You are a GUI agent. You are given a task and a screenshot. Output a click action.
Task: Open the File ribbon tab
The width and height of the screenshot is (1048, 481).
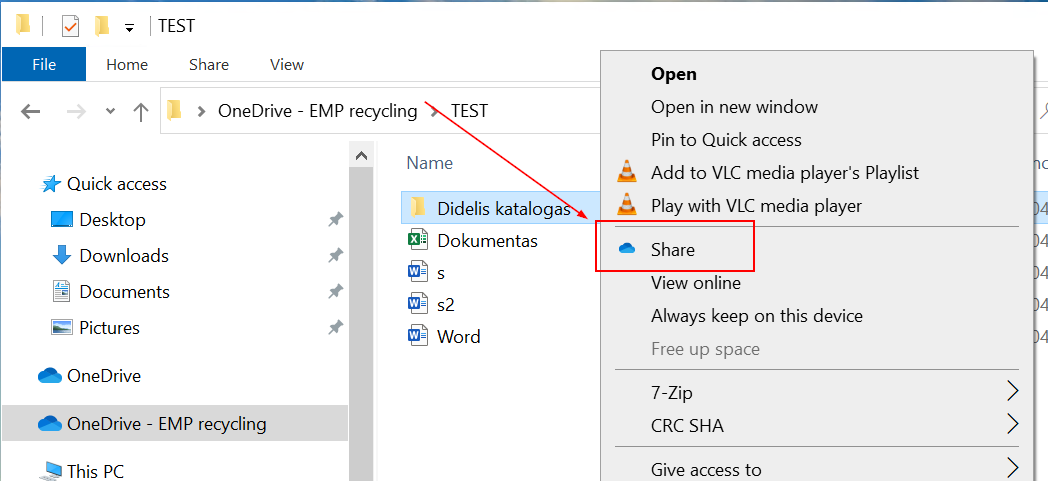(44, 64)
